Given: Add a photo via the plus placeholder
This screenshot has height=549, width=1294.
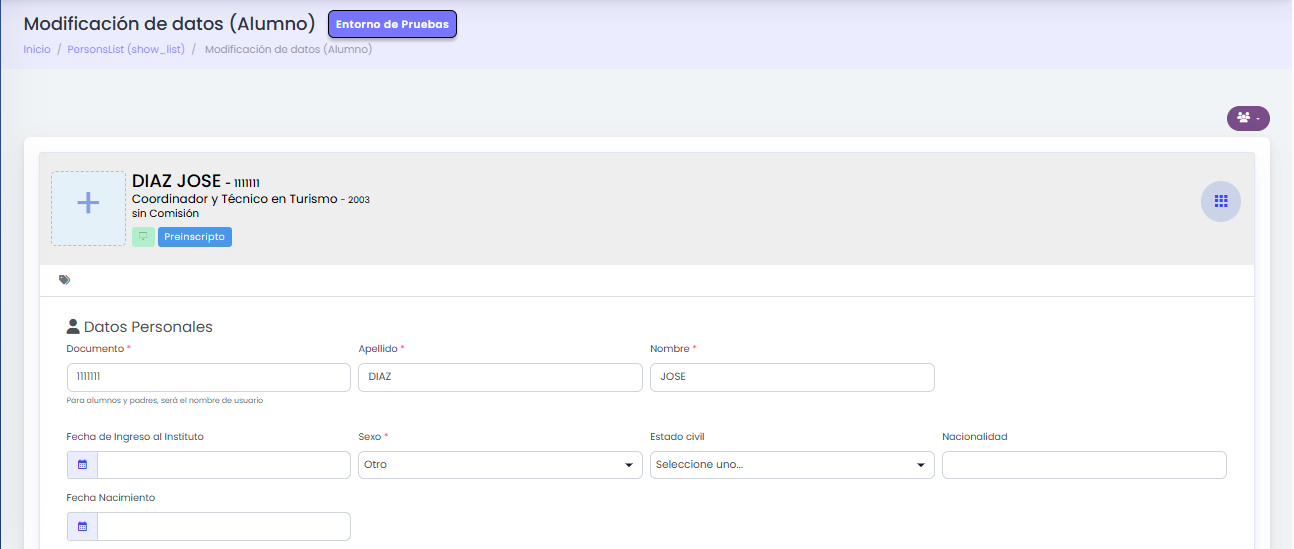Looking at the screenshot, I should (88, 208).
